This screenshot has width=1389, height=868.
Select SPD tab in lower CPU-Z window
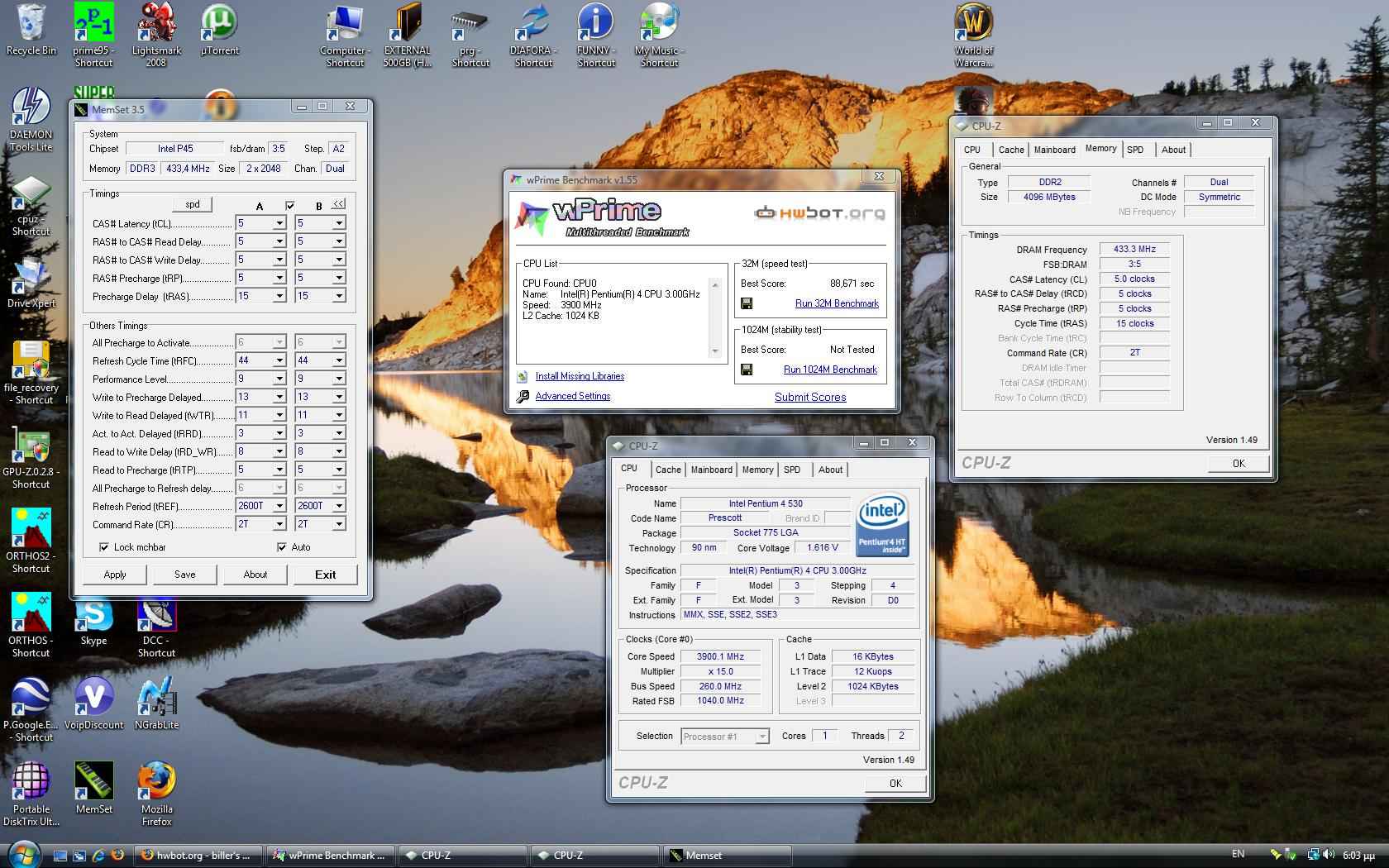(x=792, y=470)
